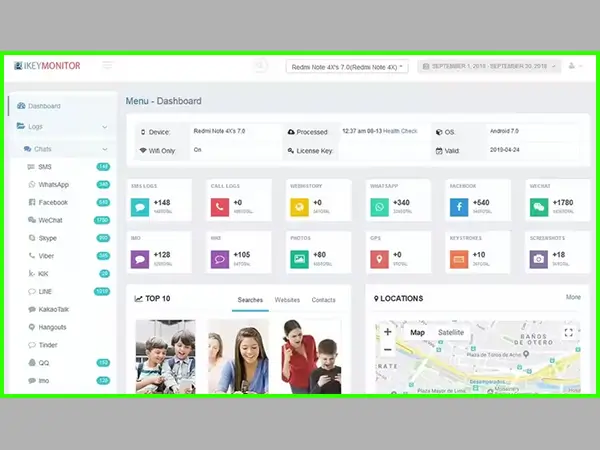
Task: Click the +540 Facebook count
Action: pyautogui.click(x=481, y=202)
